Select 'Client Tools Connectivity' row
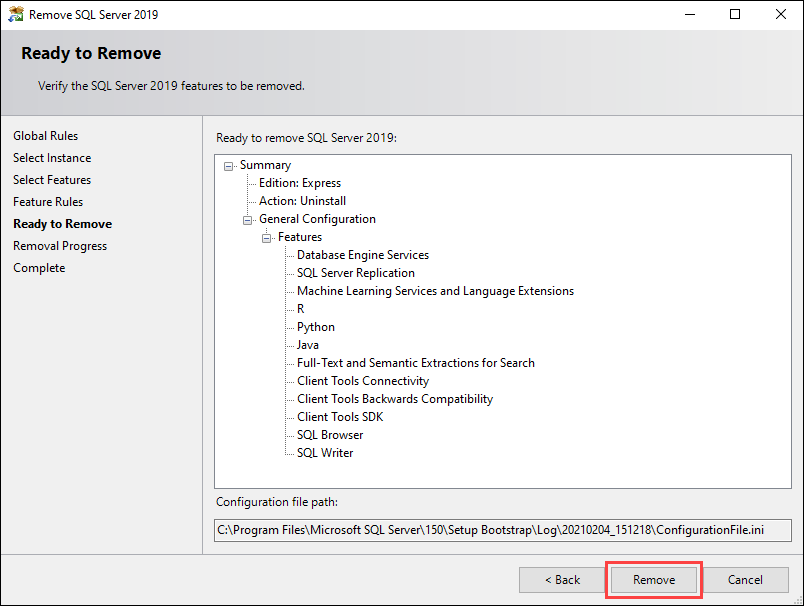804x606 pixels. coord(363,381)
